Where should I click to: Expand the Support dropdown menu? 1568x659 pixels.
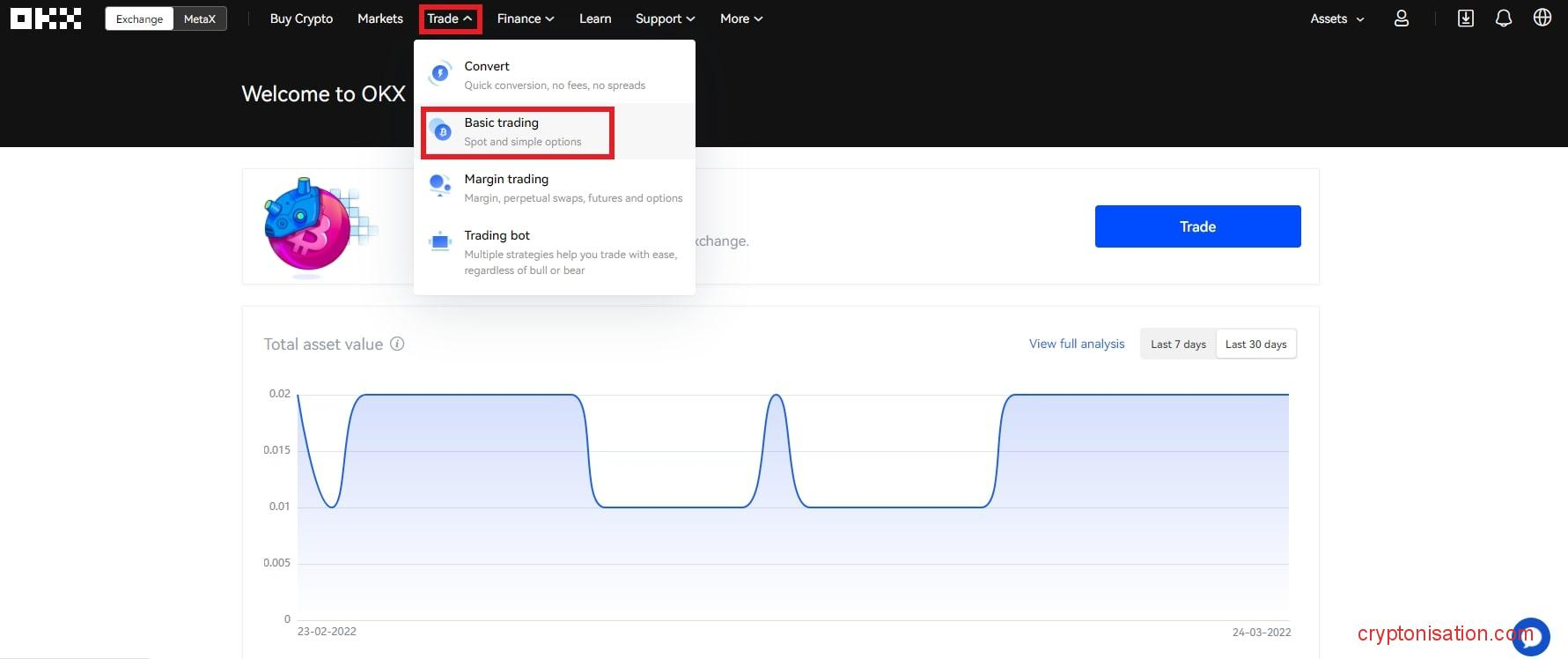[x=665, y=19]
